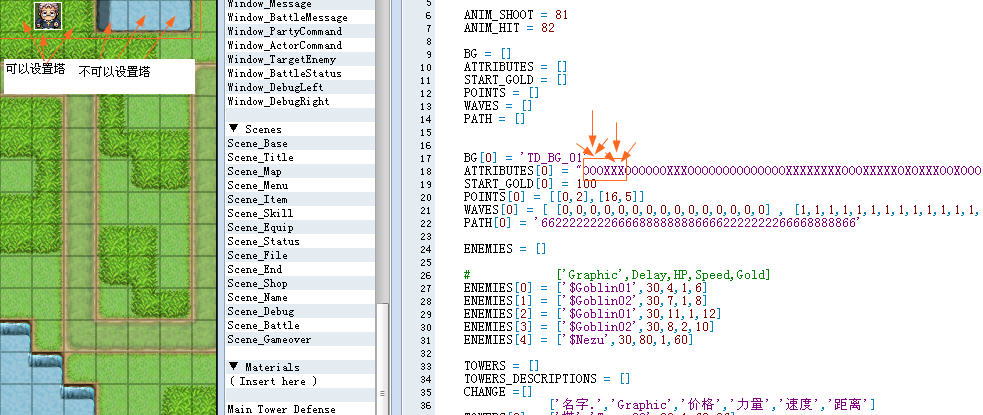Select Scene_Menu script
Screen dimensions: 983x415
(300, 186)
